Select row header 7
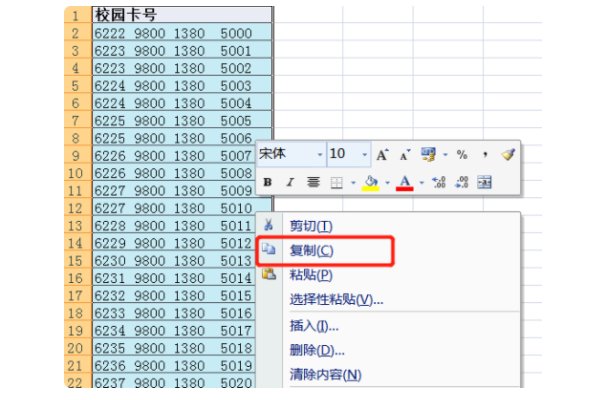Image resolution: width=600 pixels, height=400 pixels. [78, 120]
